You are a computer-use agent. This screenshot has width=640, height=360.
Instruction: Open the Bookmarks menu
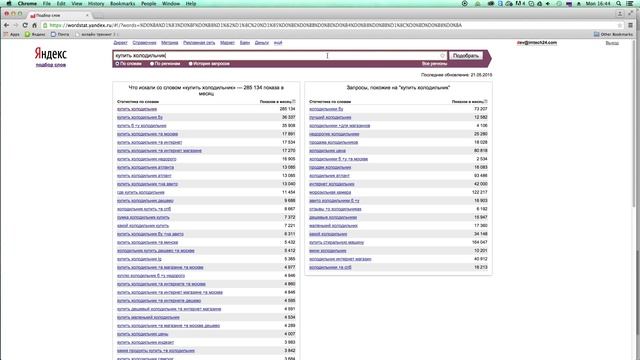122,4
